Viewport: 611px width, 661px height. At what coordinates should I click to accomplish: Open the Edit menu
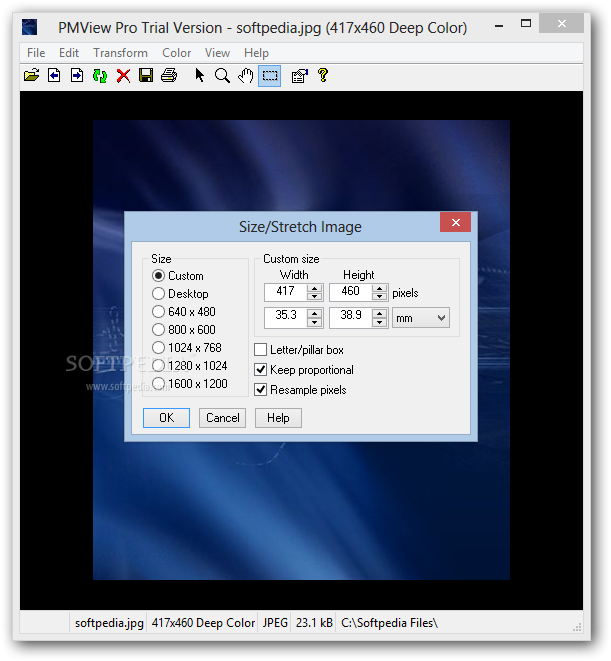pyautogui.click(x=69, y=53)
